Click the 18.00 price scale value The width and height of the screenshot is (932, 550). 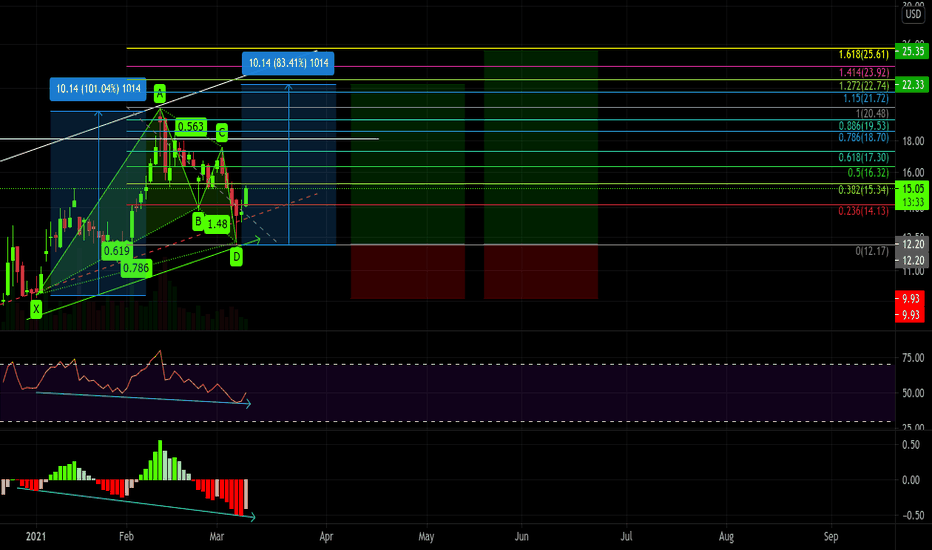click(x=913, y=142)
